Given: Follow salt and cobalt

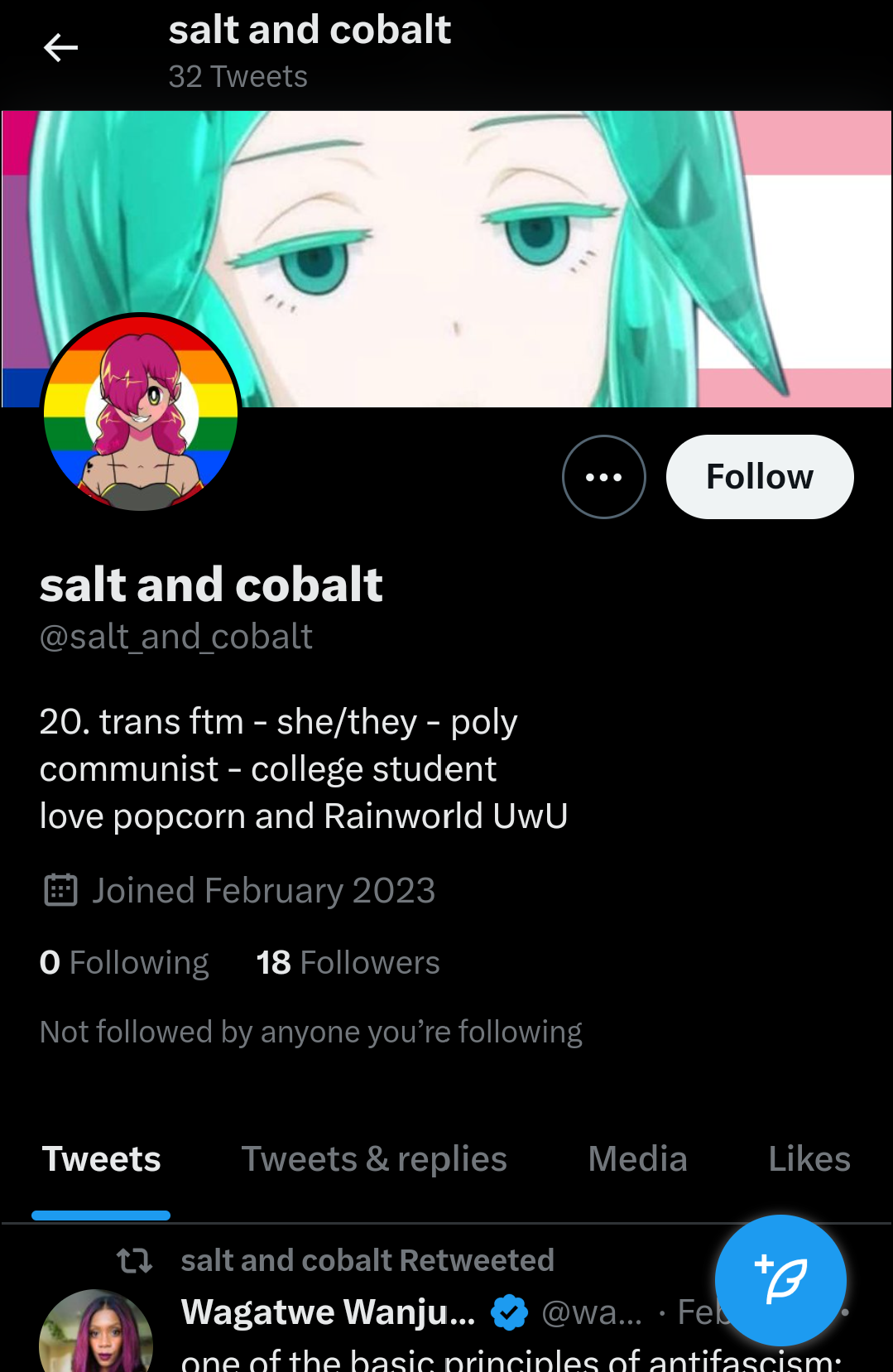Looking at the screenshot, I should 760,477.
